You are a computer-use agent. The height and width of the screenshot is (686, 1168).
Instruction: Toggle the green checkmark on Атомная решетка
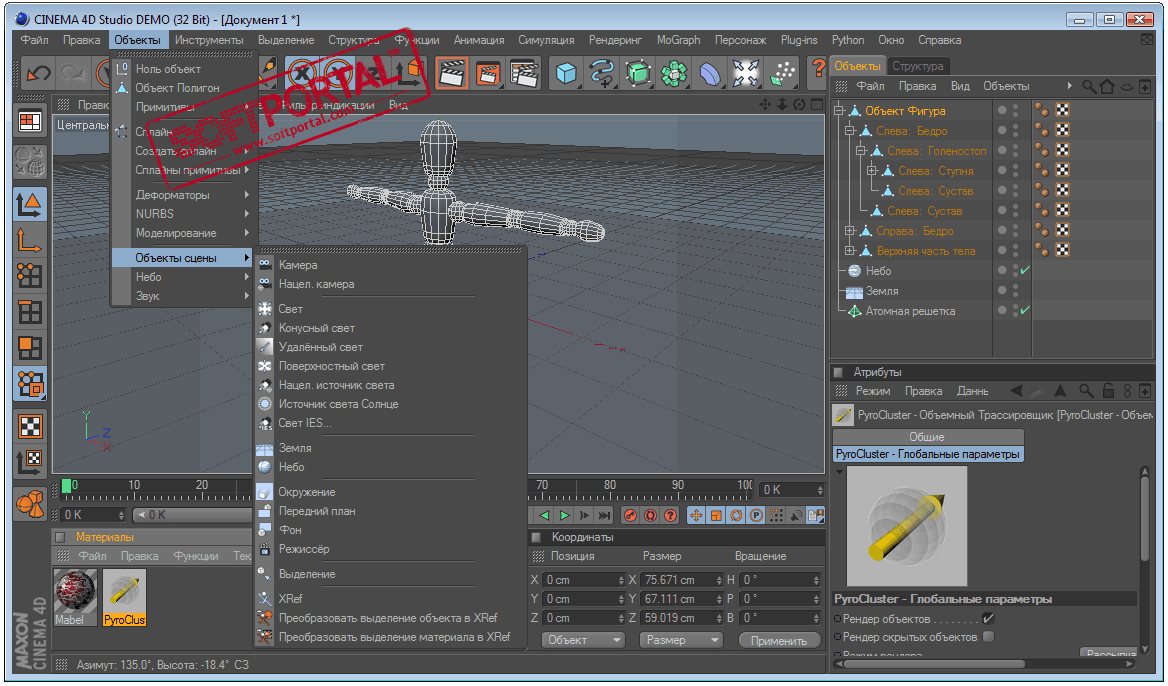point(1026,310)
